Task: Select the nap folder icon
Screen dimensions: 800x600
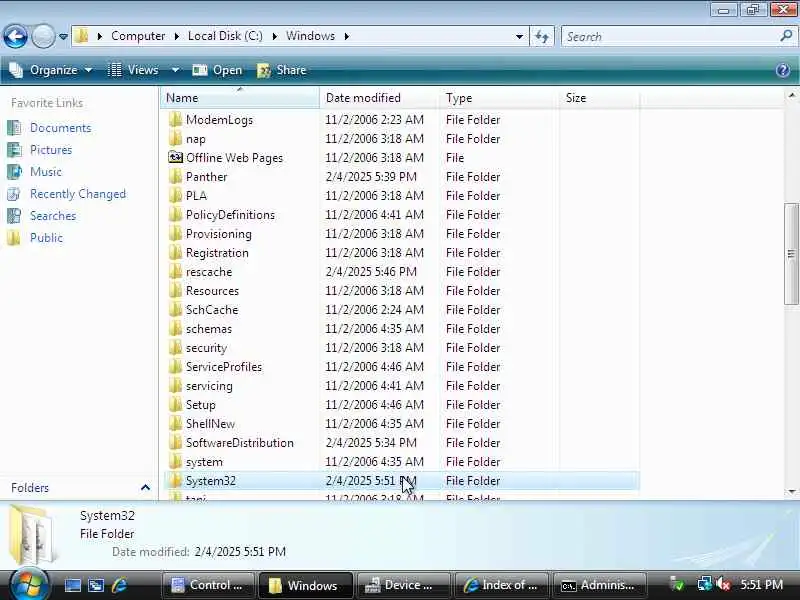Action: pos(175,138)
